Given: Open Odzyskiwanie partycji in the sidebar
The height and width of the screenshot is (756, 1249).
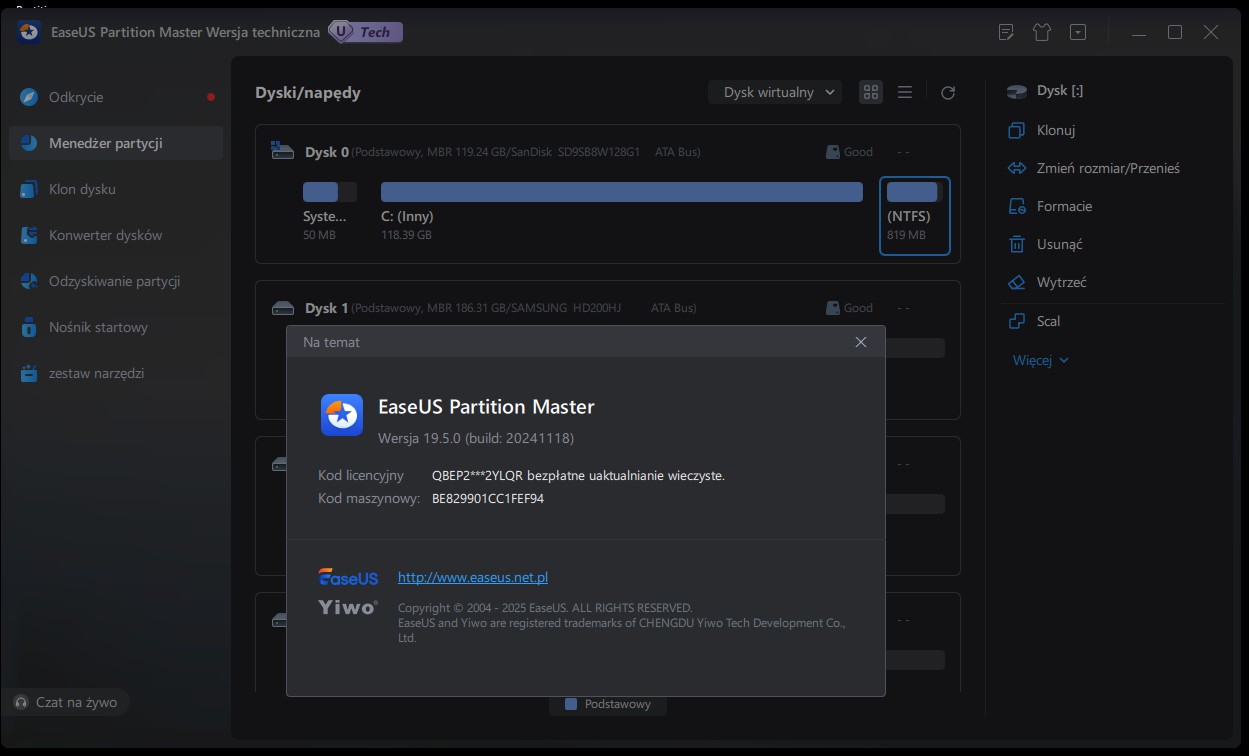Looking at the screenshot, I should 116,281.
